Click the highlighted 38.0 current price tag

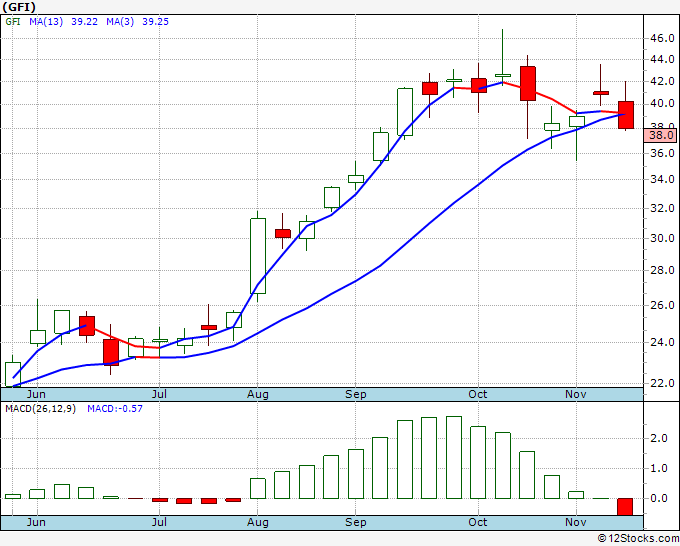pyautogui.click(x=661, y=135)
